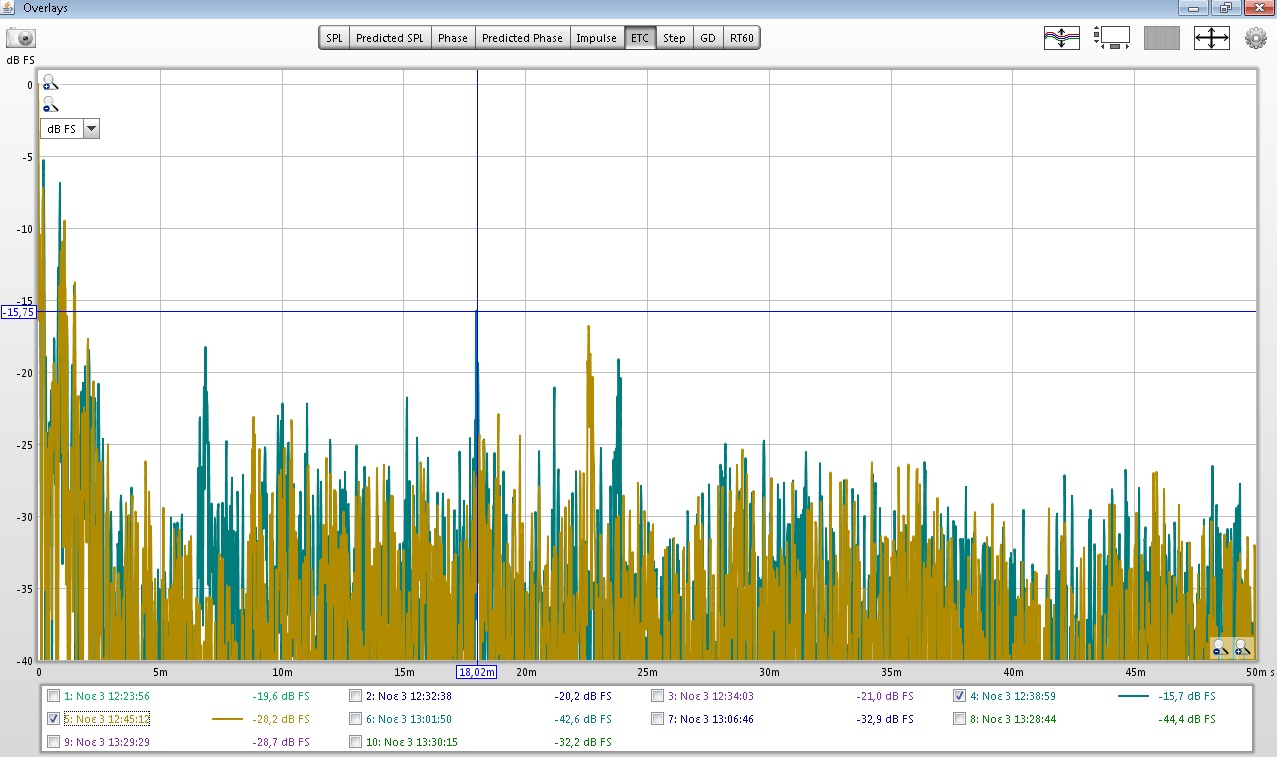The width and height of the screenshot is (1277, 757).
Task: Click the vertical zoom-out magnifier at top-left
Action: (50, 104)
